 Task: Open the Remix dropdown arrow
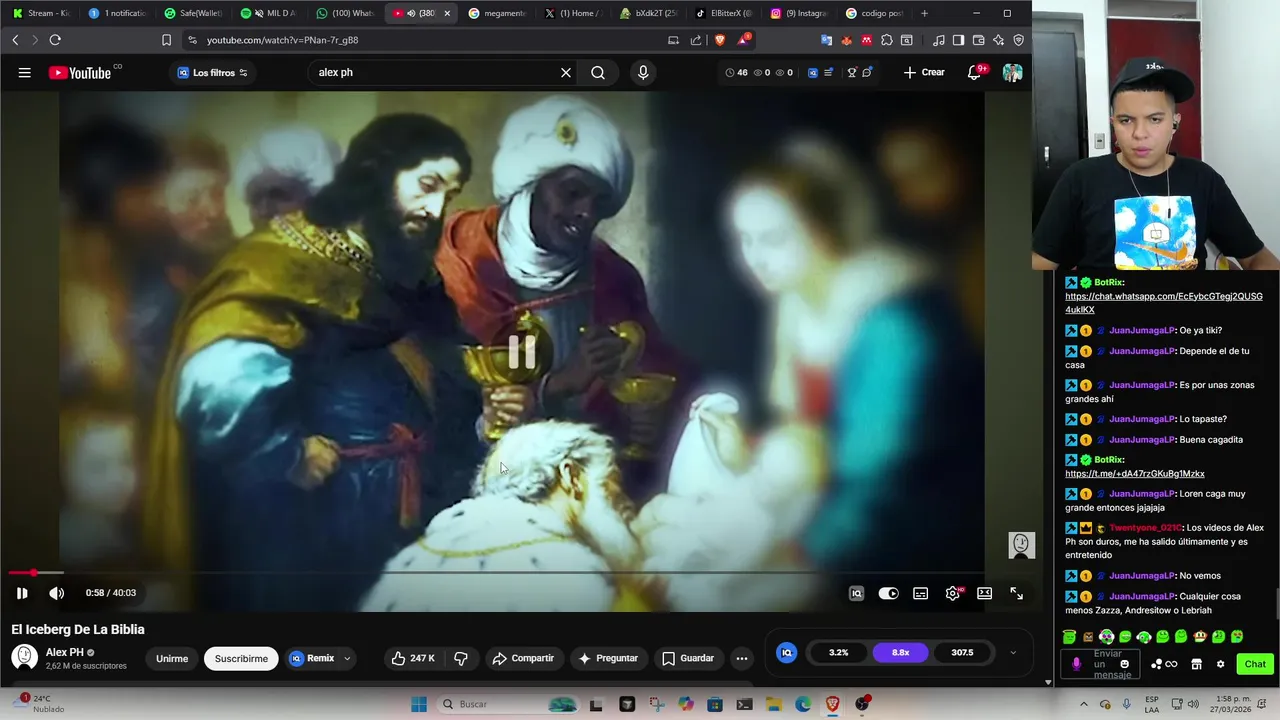pos(347,658)
